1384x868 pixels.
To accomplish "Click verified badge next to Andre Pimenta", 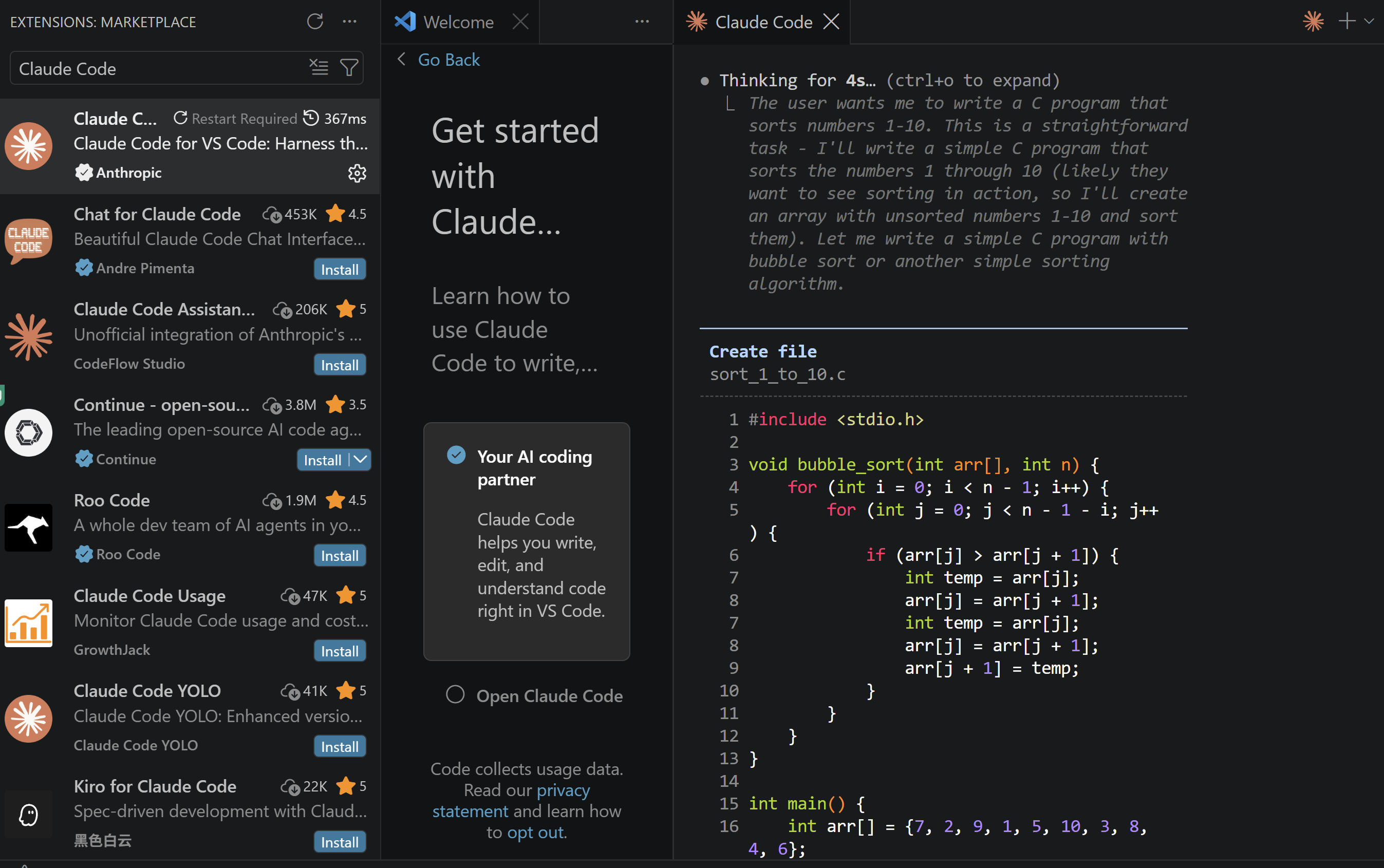I will click(x=84, y=268).
